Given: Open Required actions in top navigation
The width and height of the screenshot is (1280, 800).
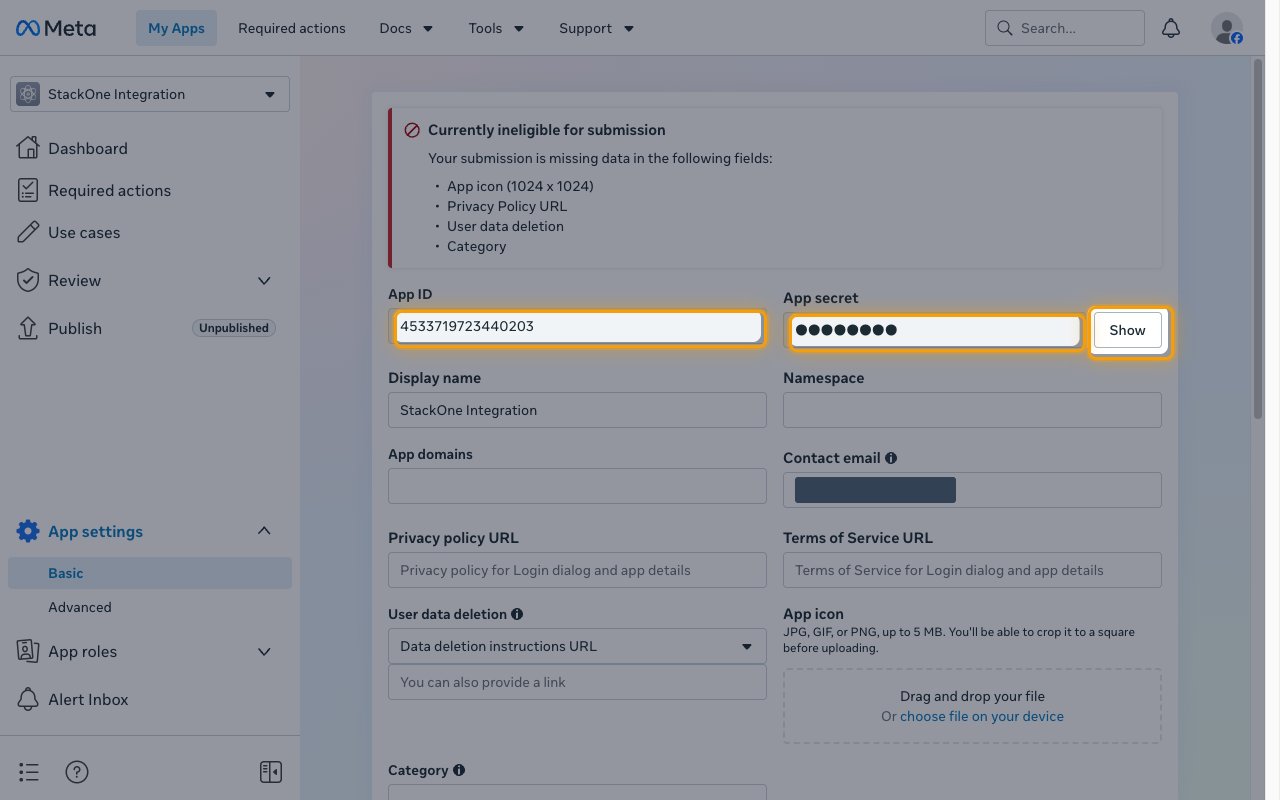Looking at the screenshot, I should (x=292, y=28).
